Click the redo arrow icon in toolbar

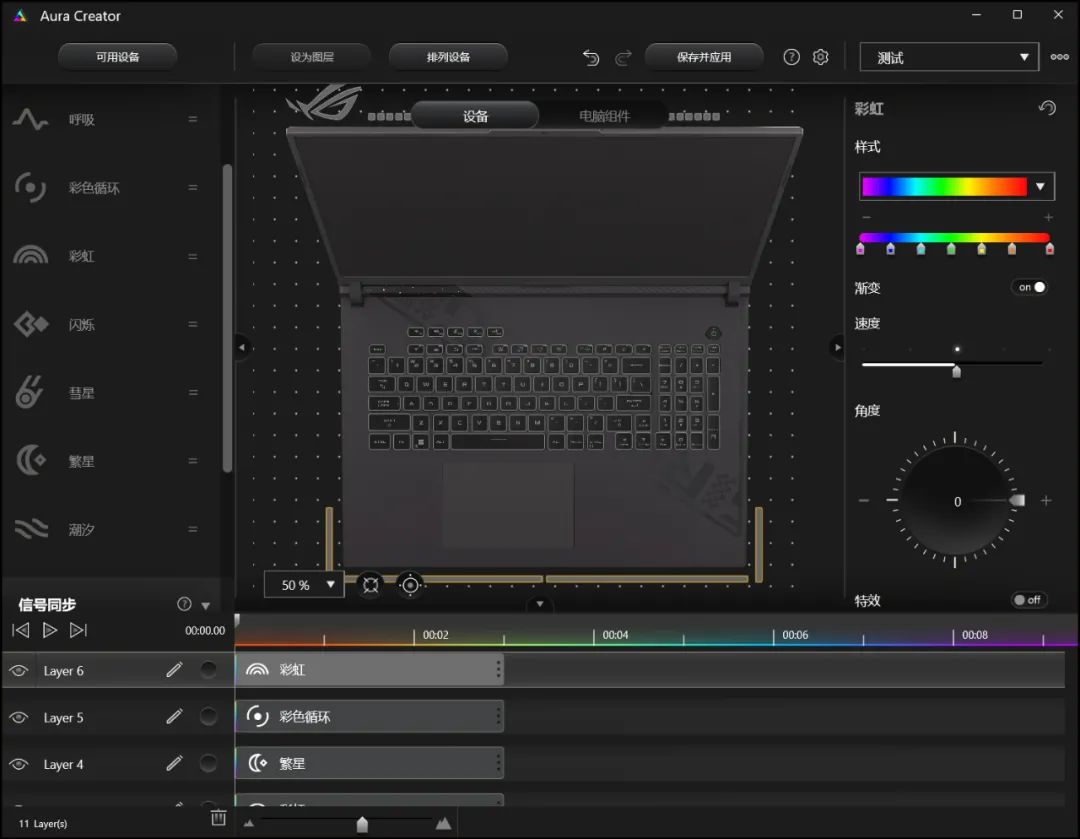click(x=623, y=58)
